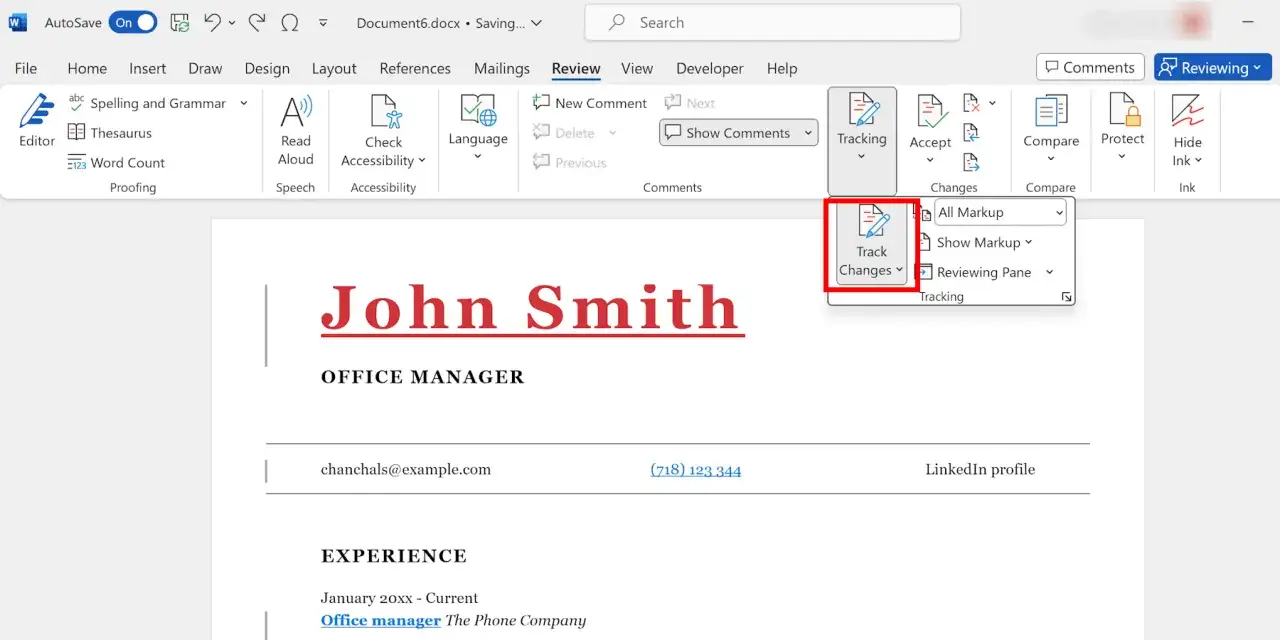Click Word Count in Proofing
1280x640 pixels.
point(116,162)
